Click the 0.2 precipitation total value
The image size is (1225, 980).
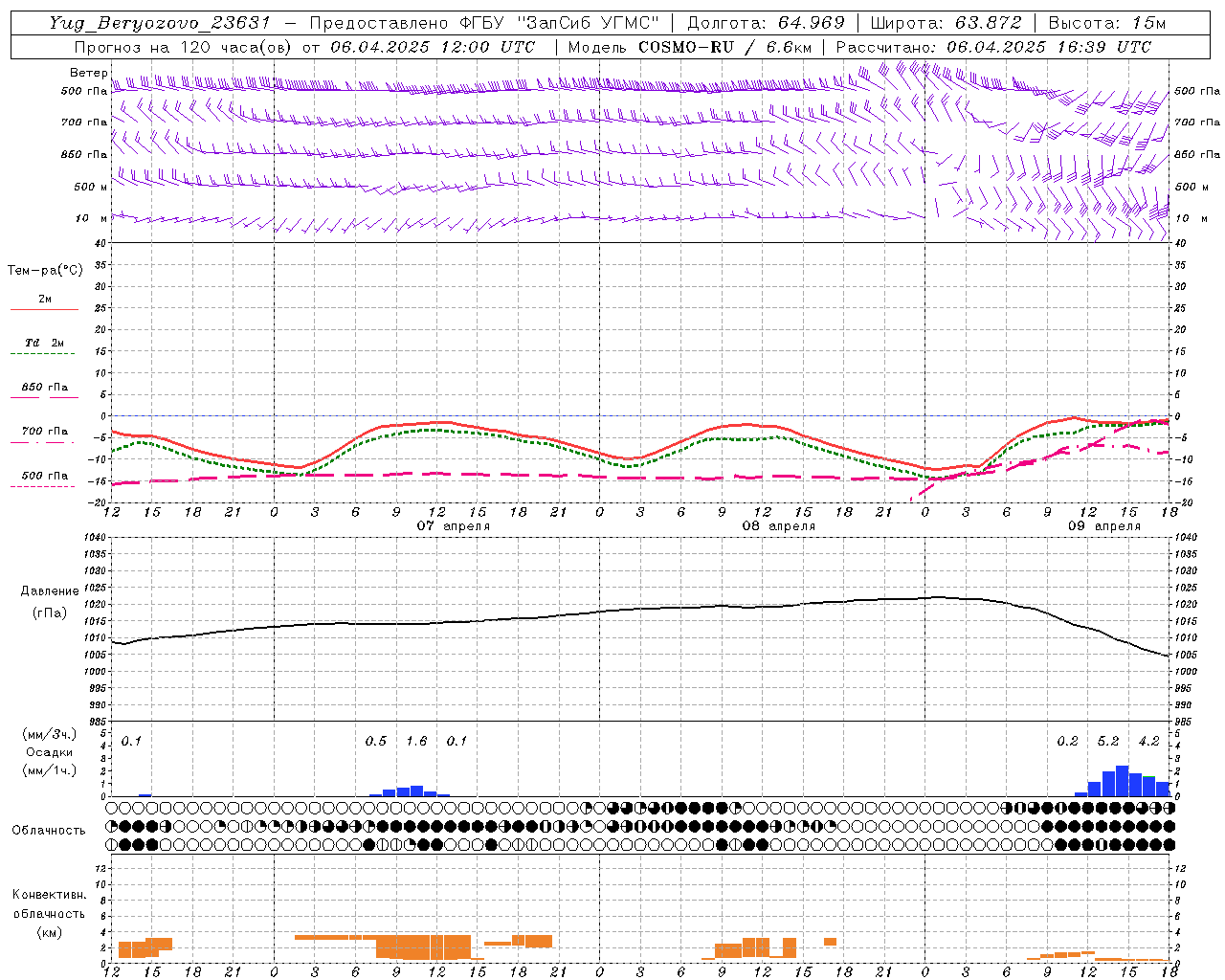tap(1067, 742)
